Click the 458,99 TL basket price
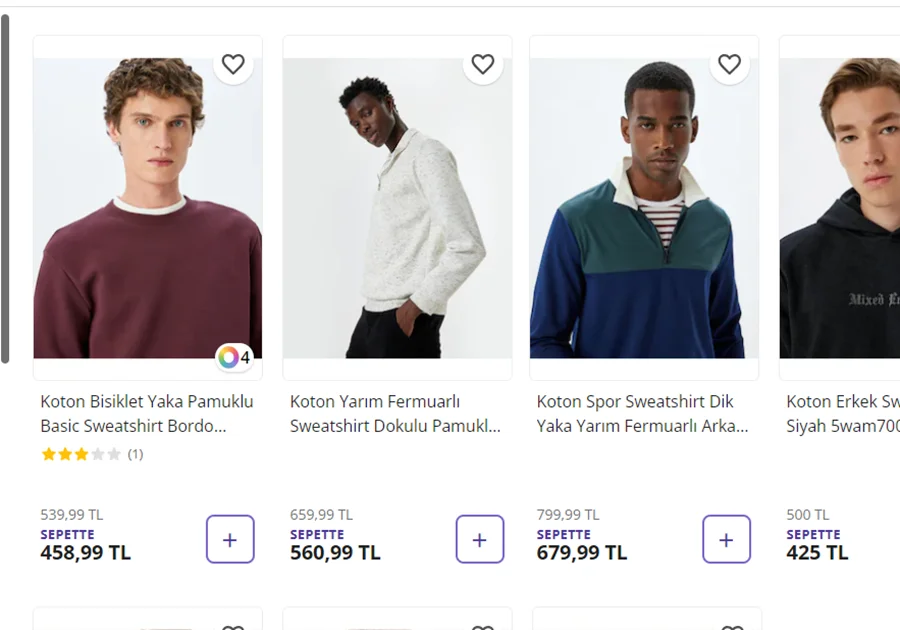 tap(85, 552)
